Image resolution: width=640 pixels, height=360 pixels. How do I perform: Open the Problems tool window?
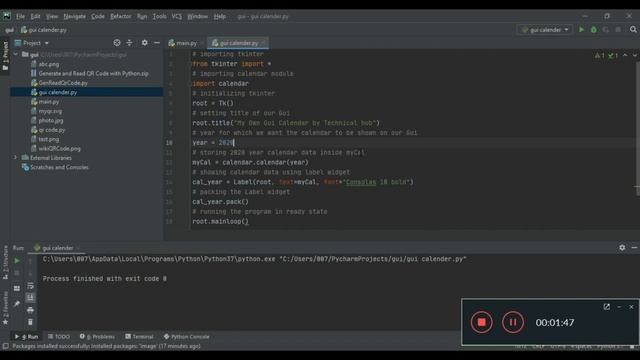[x=97, y=337]
